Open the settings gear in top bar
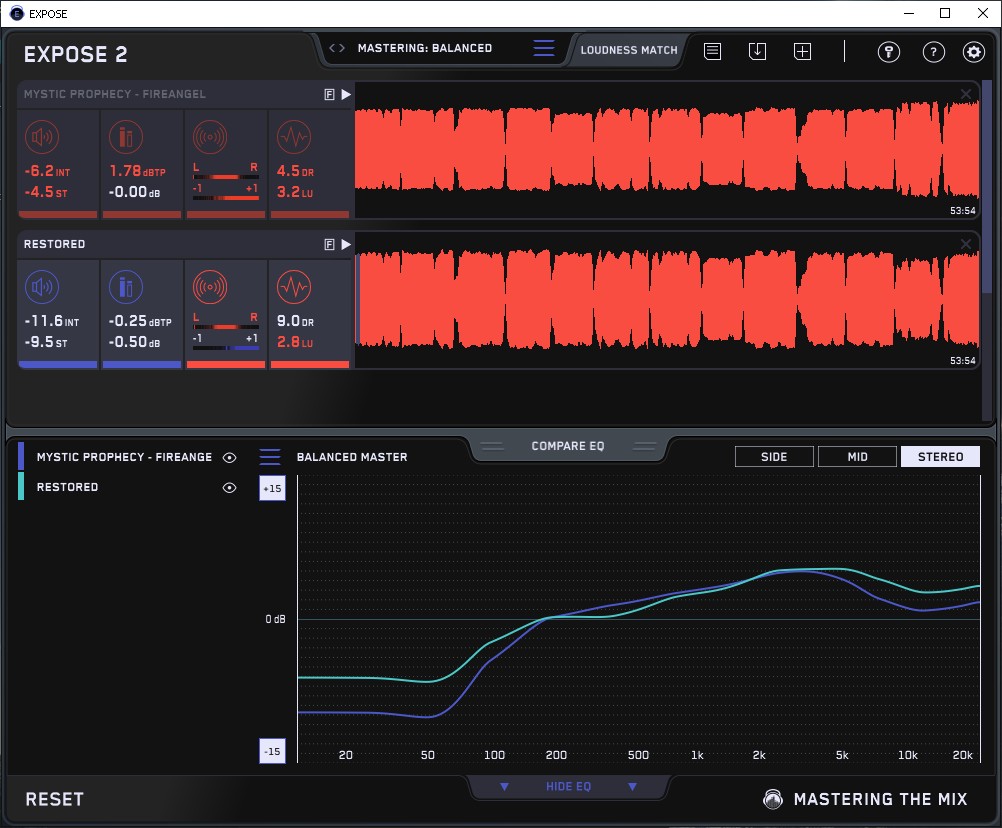The width and height of the screenshot is (1002, 828). (x=973, y=52)
